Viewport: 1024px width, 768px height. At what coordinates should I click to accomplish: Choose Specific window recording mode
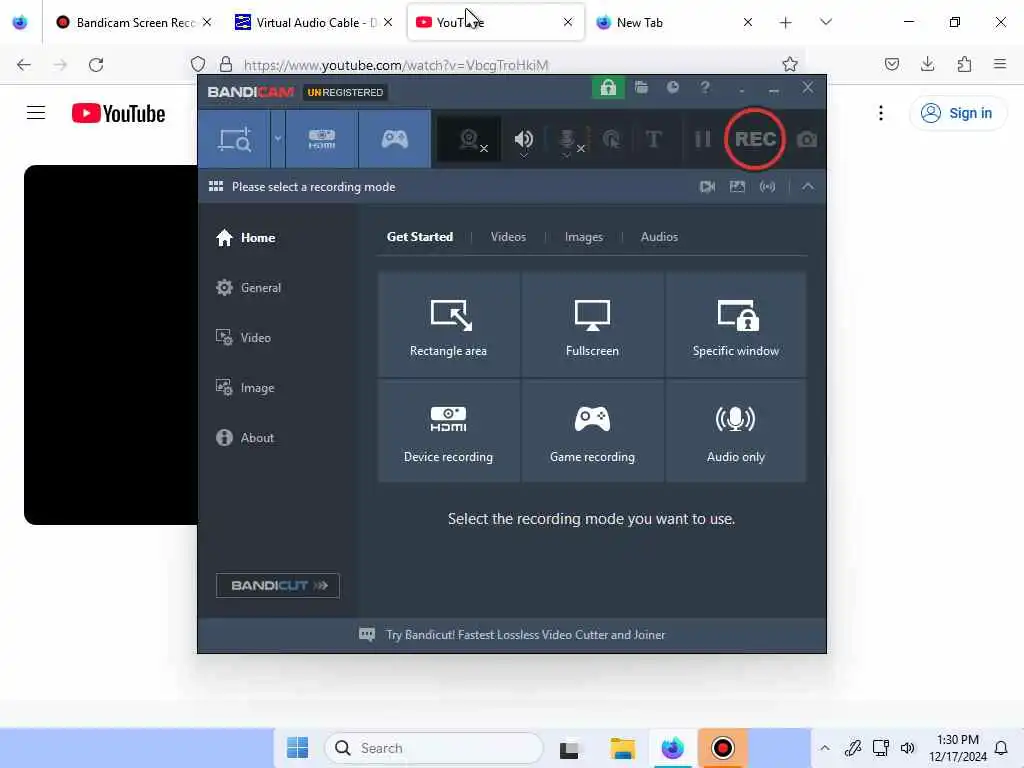click(736, 325)
